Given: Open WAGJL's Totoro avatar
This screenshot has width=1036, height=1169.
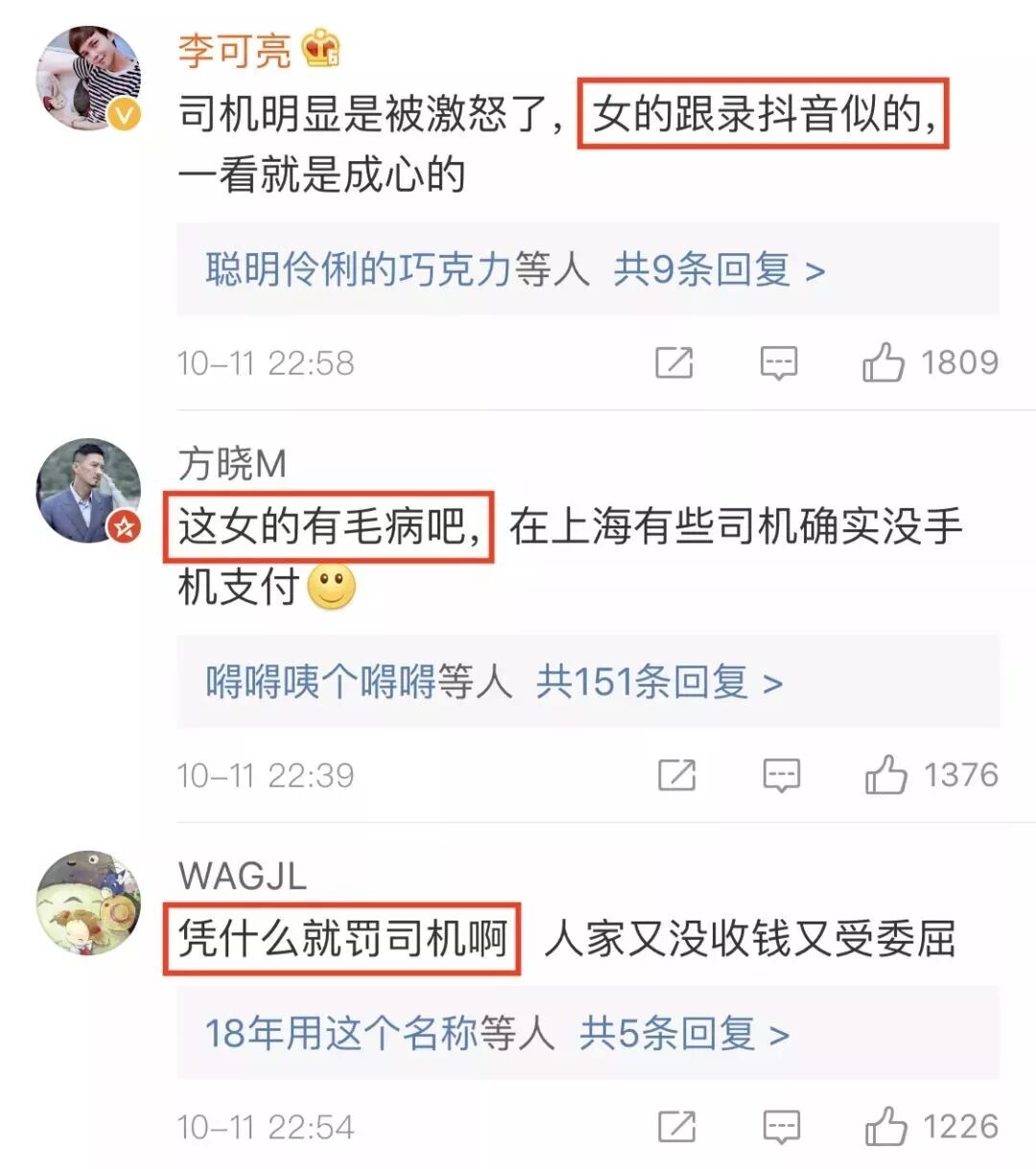Looking at the screenshot, I should point(88,903).
